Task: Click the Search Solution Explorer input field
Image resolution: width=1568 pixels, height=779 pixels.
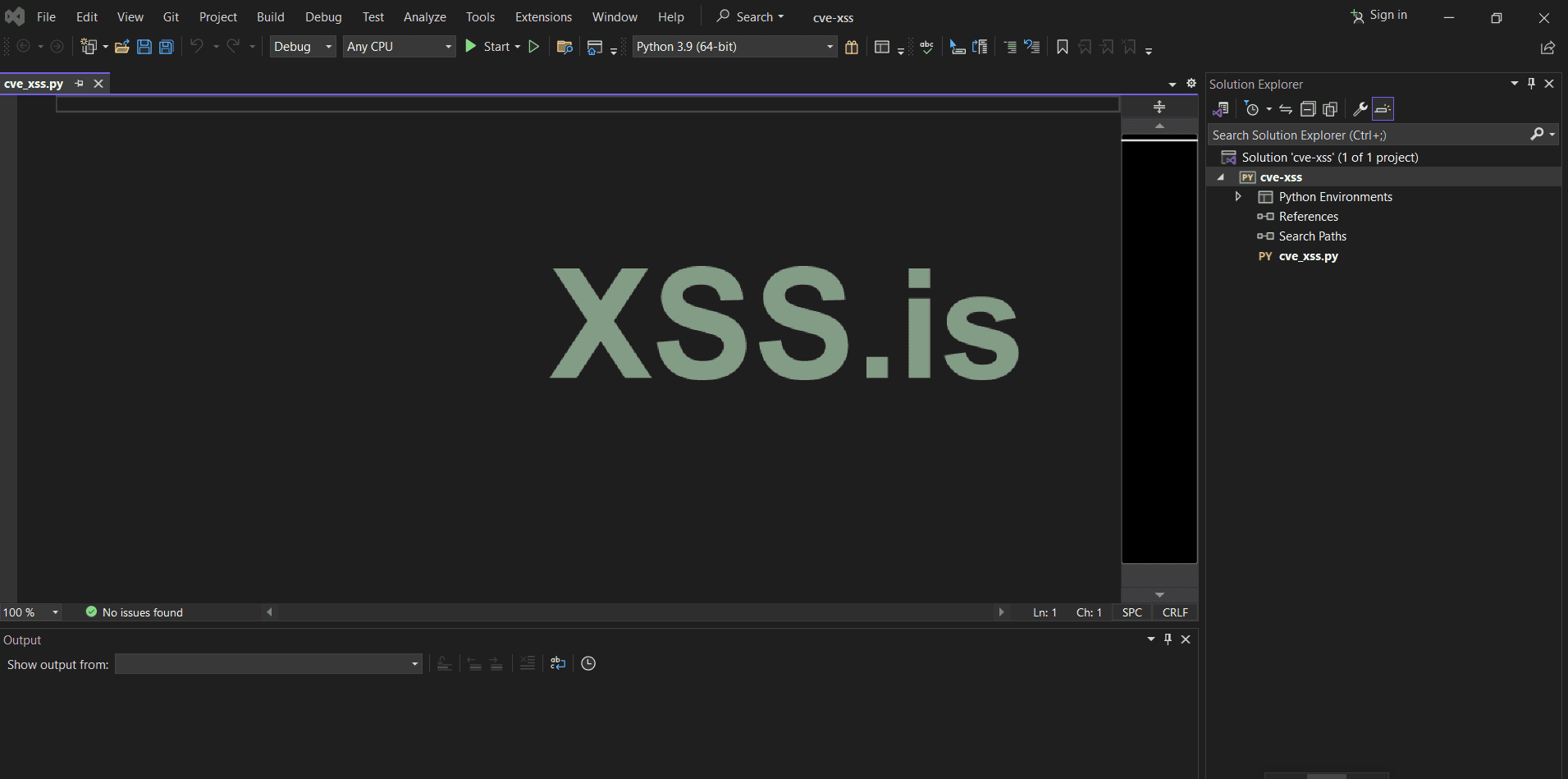Action: click(x=1366, y=135)
